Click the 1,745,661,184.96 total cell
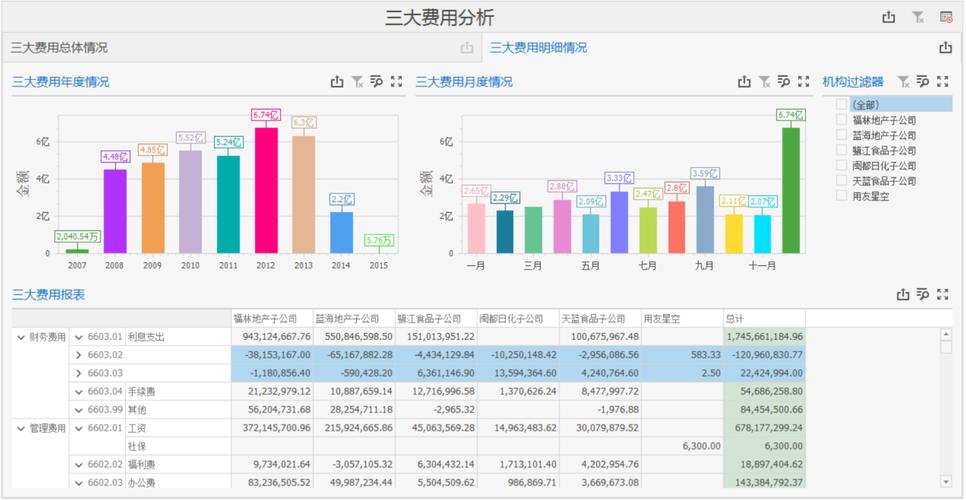The height and width of the screenshot is (500, 966). [764, 337]
